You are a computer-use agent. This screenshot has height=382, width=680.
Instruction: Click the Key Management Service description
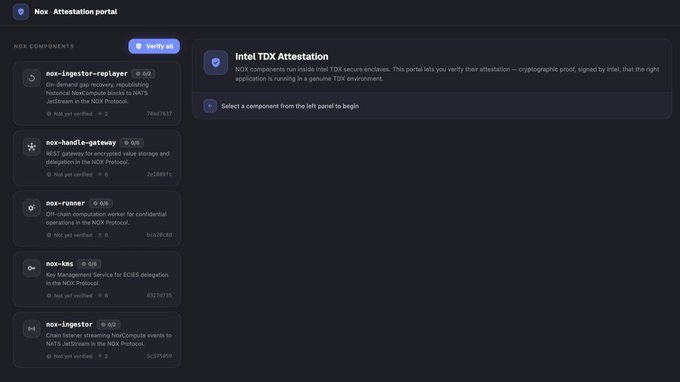(x=107, y=279)
